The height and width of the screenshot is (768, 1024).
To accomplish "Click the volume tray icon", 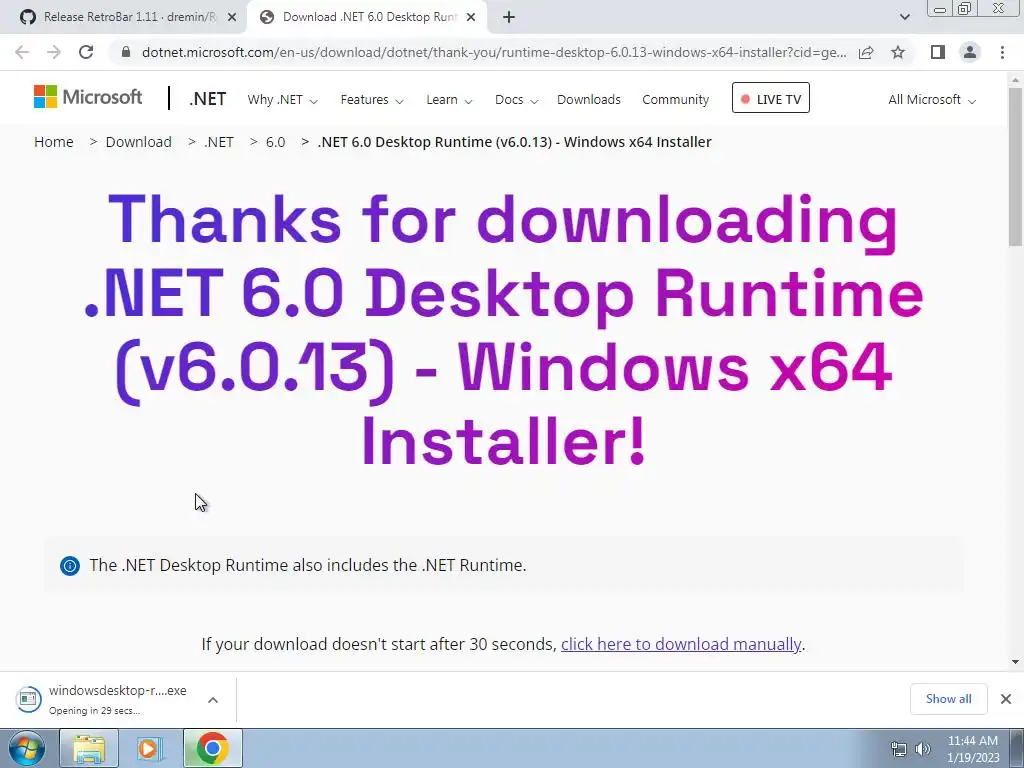I will (922, 749).
